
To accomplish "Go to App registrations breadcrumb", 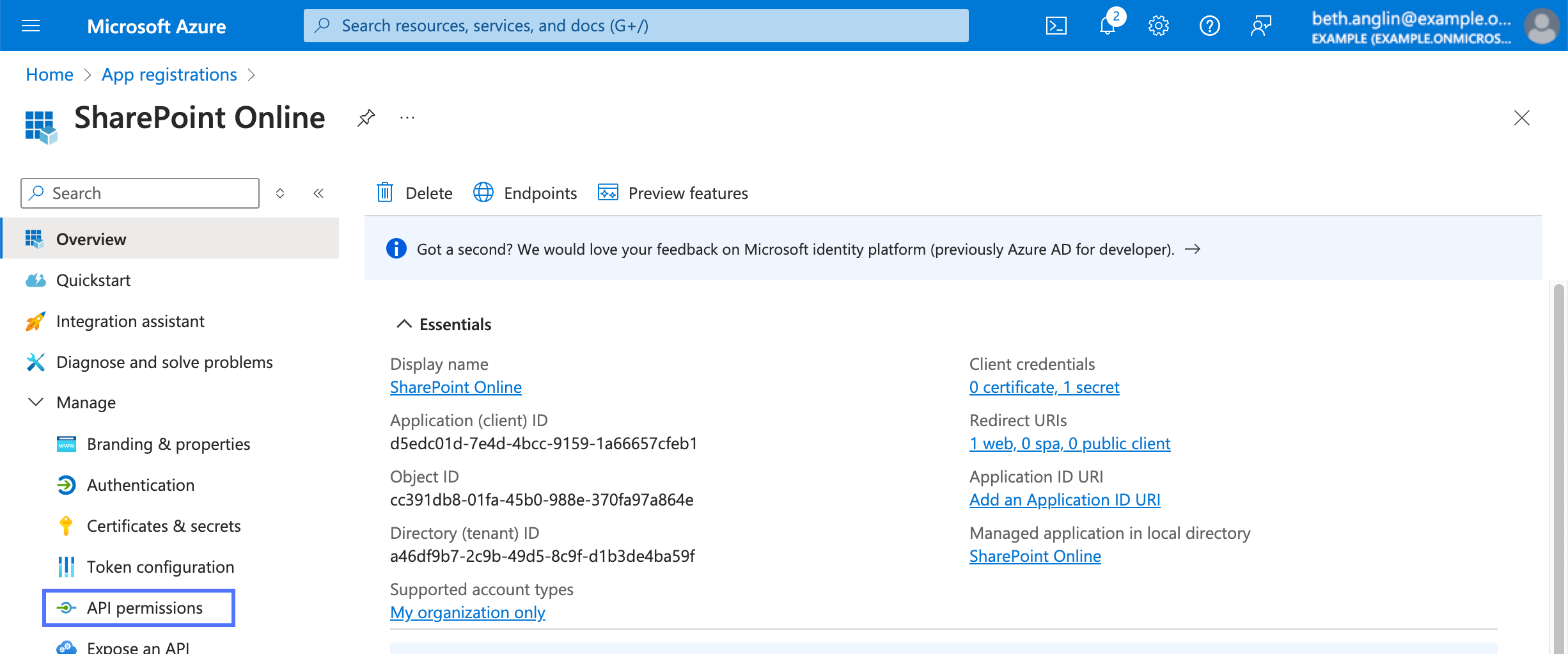I will coord(169,75).
